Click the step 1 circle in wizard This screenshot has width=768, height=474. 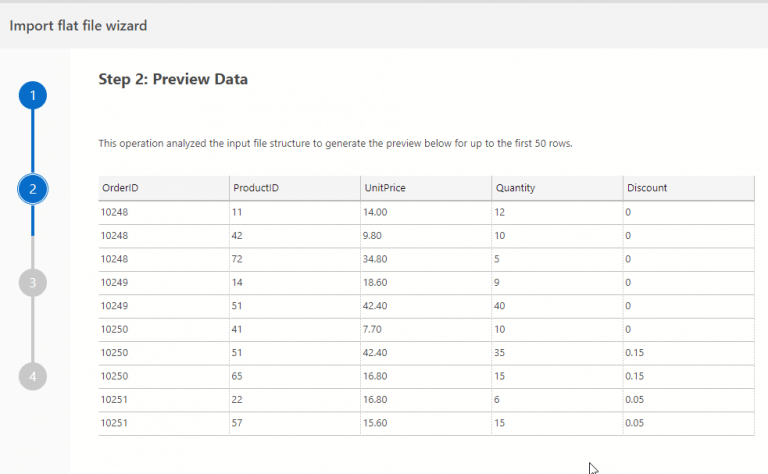click(x=33, y=95)
